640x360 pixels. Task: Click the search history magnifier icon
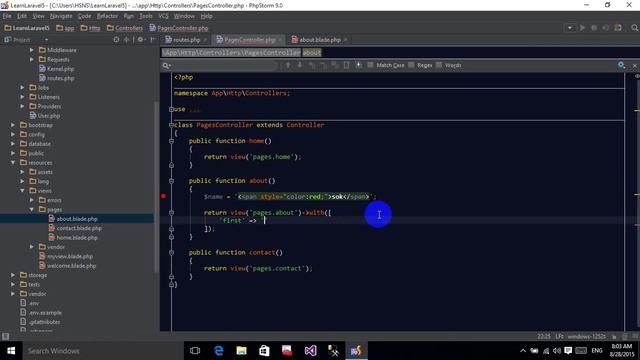(166, 65)
